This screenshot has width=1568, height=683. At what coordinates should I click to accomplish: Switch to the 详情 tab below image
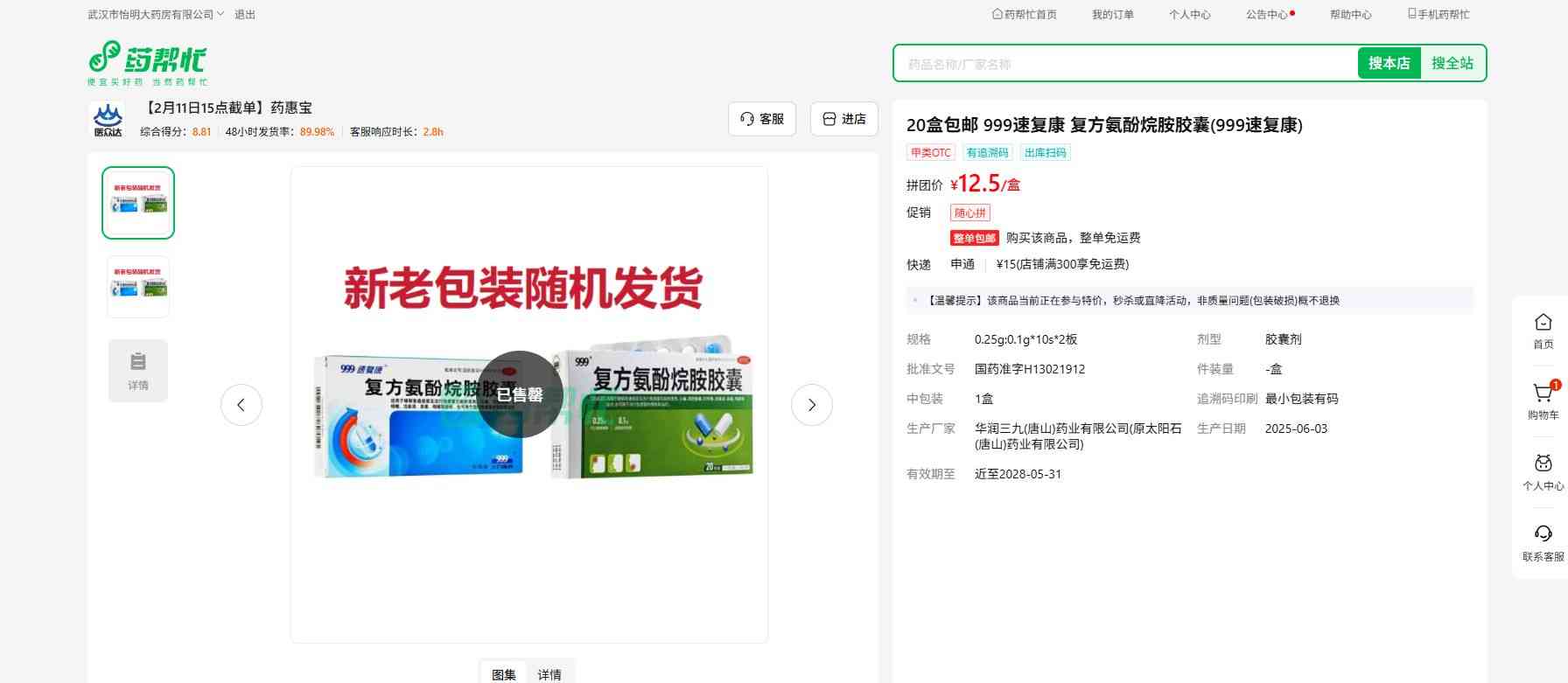549,674
